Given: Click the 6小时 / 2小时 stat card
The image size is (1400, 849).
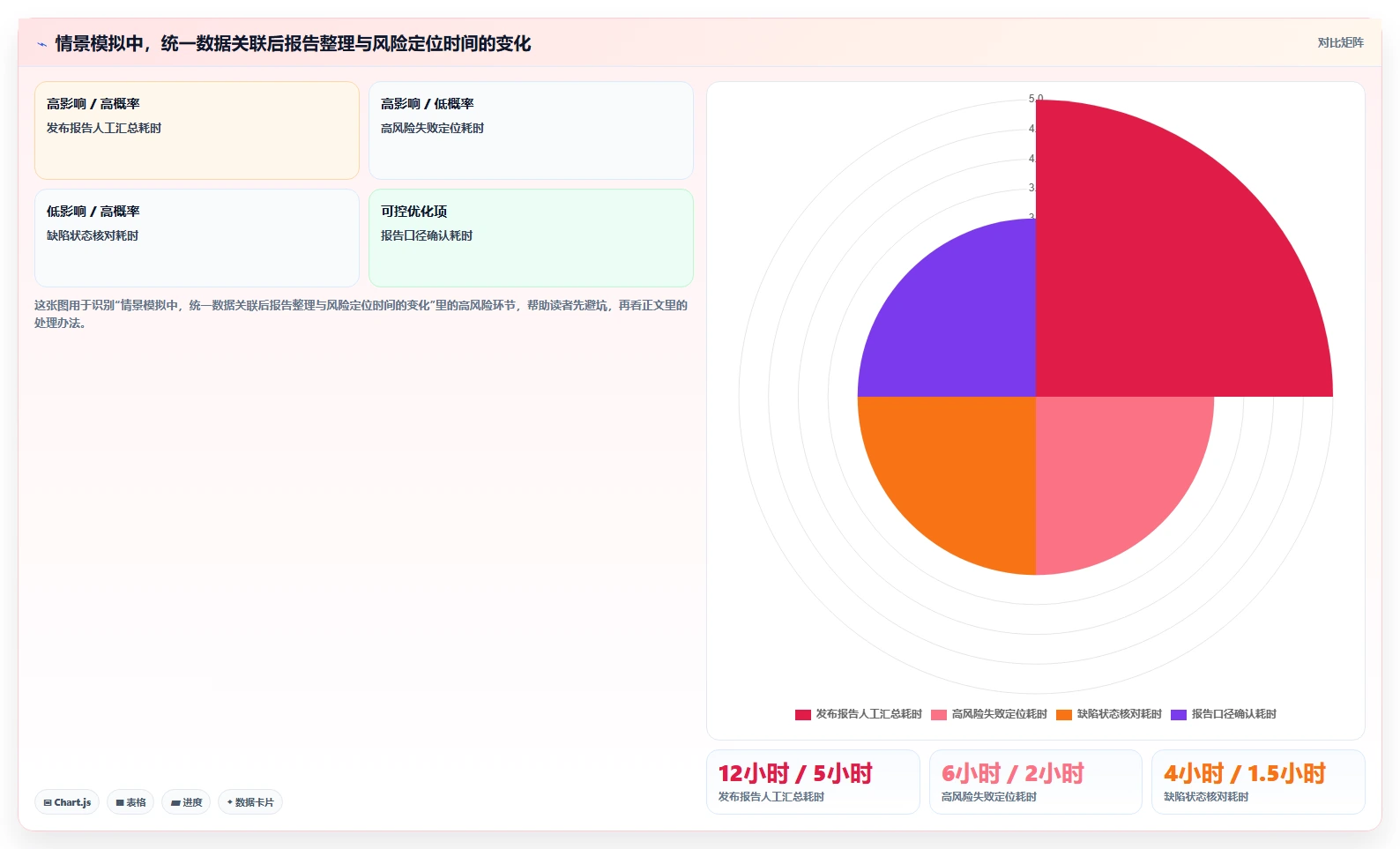Looking at the screenshot, I should [x=1036, y=782].
